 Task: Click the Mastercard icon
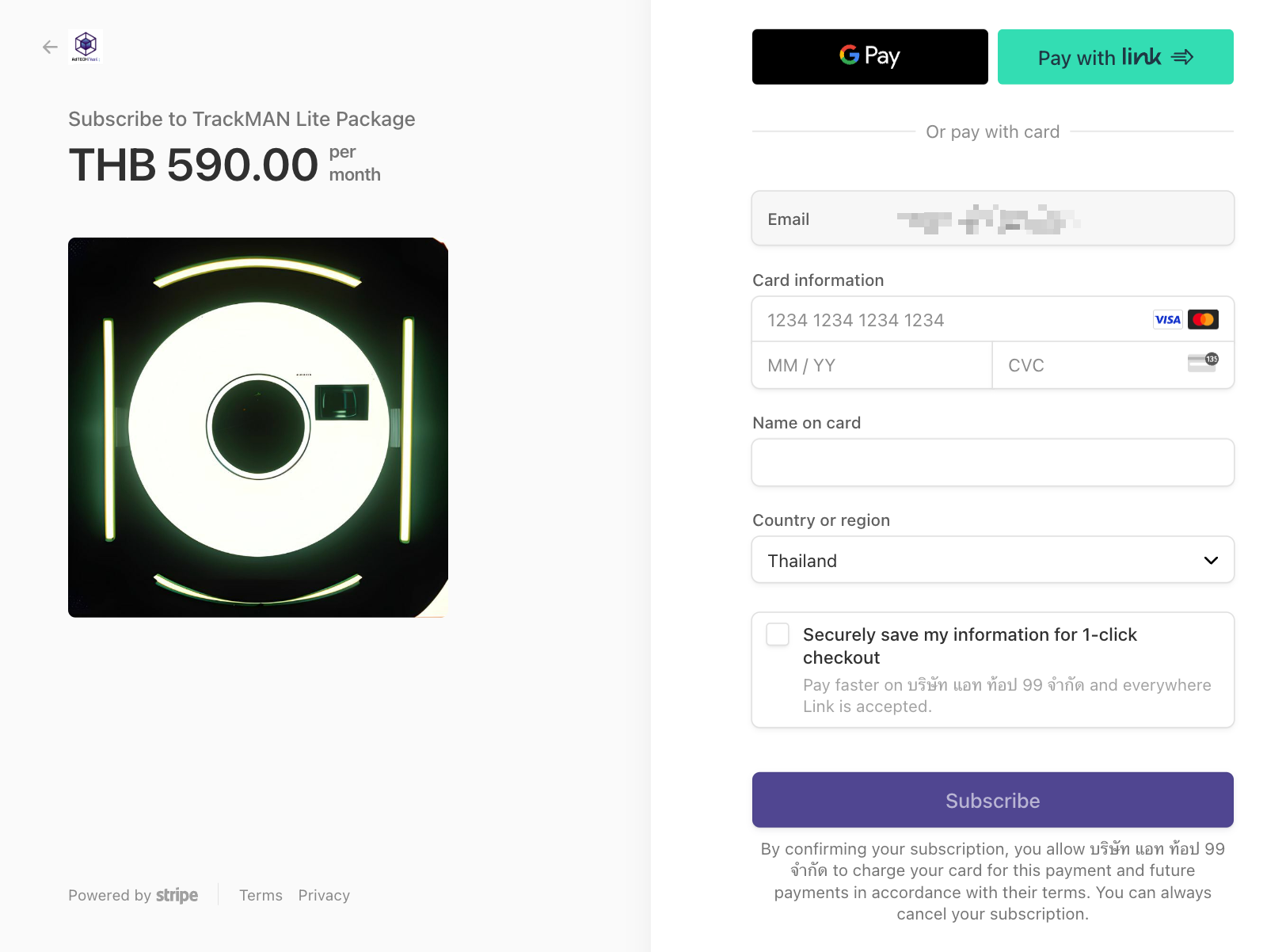coord(1203,320)
